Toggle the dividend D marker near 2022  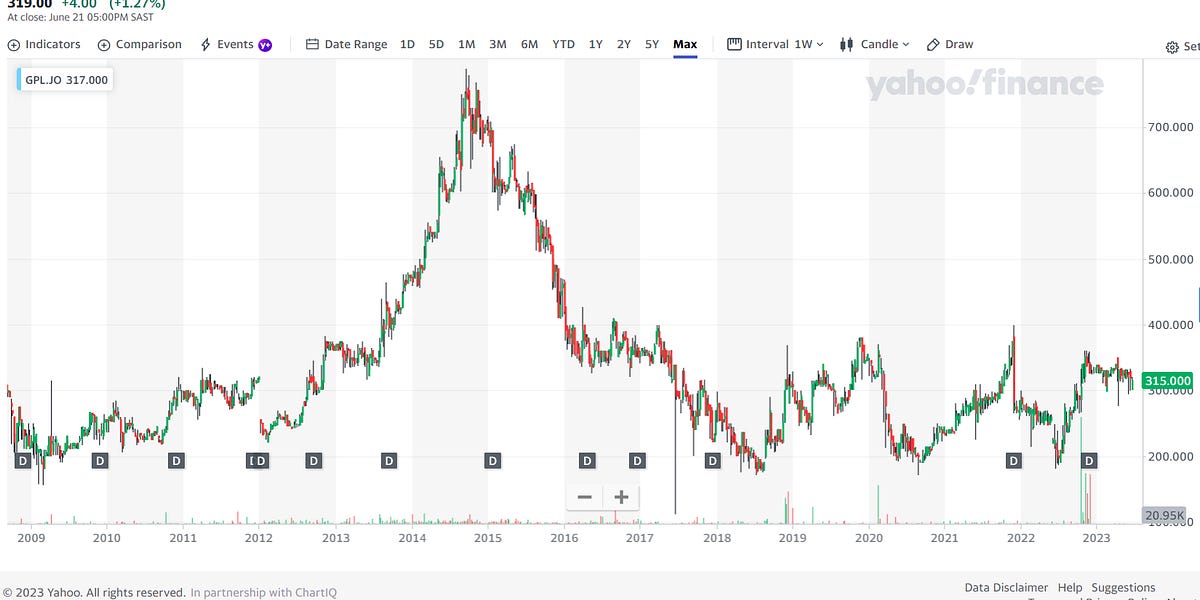click(1013, 460)
